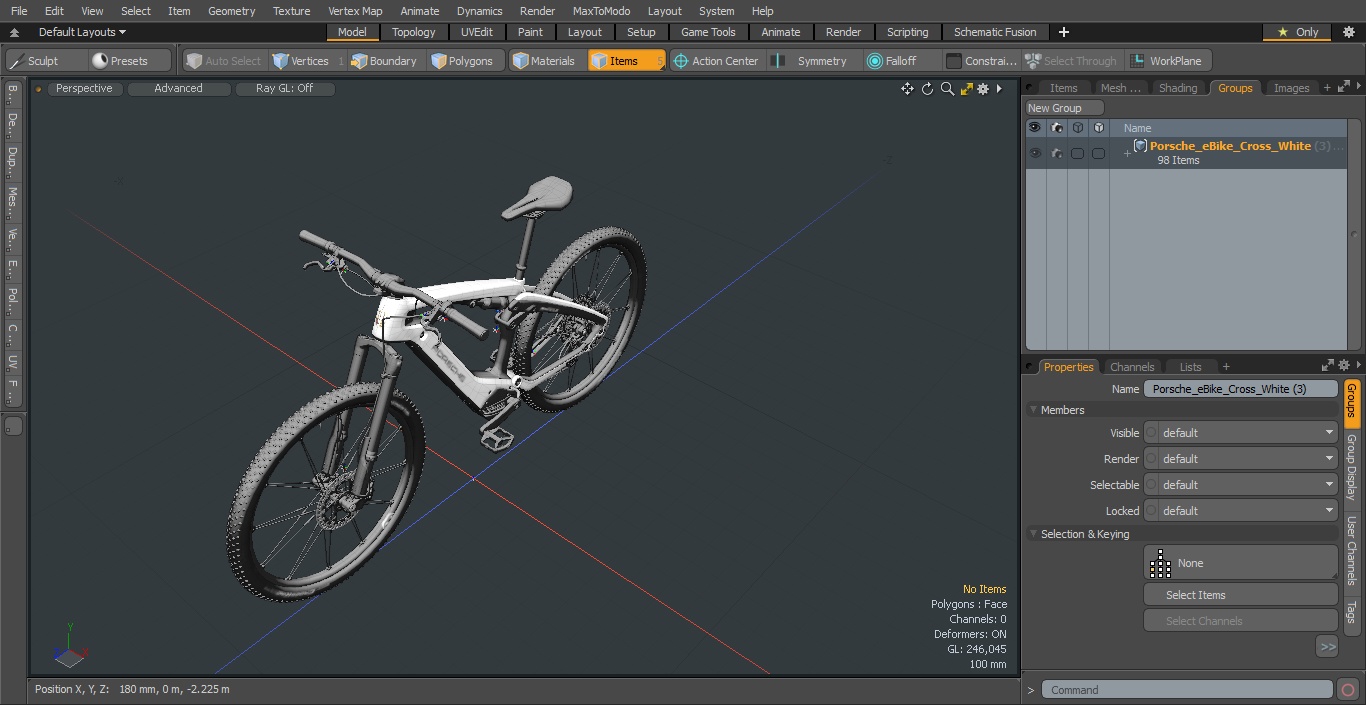Image resolution: width=1366 pixels, height=705 pixels.
Task: Switch to the UVEdit layout tab
Action: click(477, 32)
